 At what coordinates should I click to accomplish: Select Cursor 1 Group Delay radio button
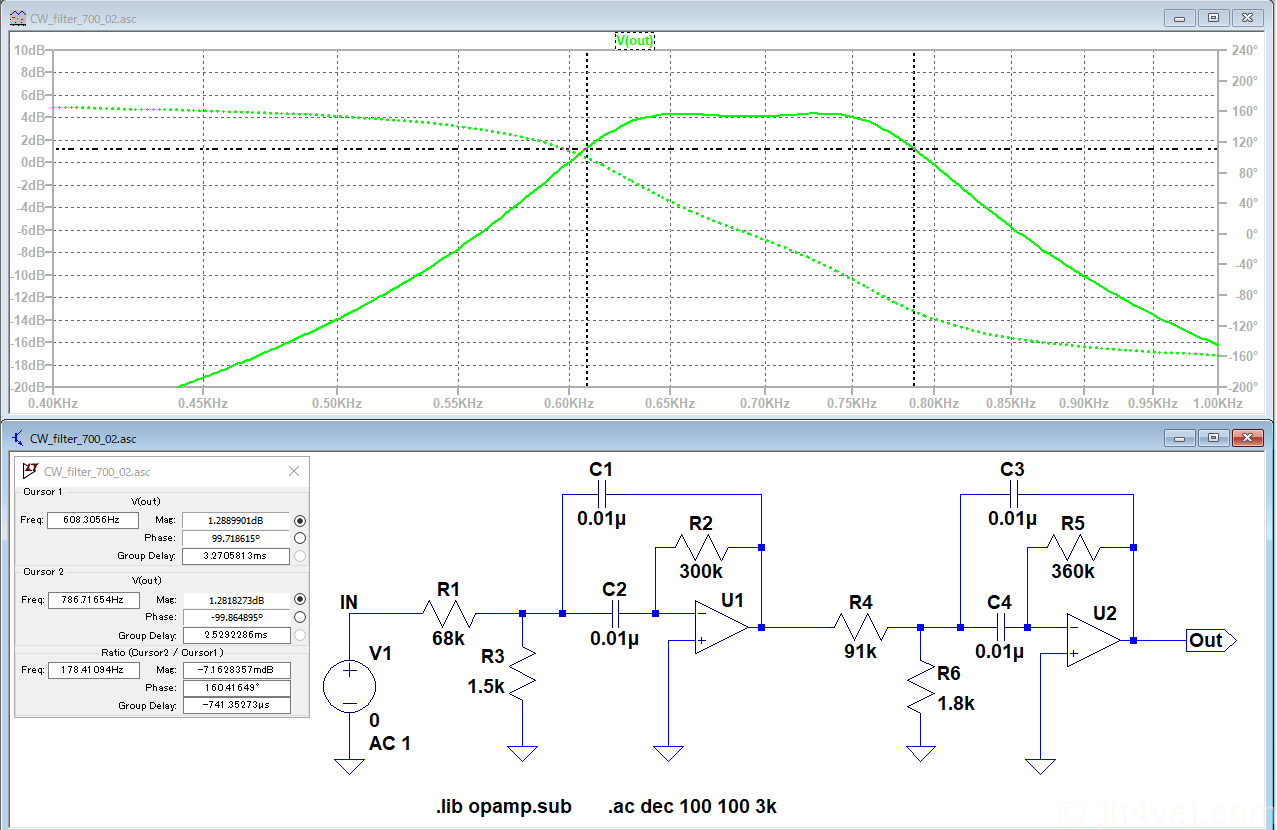coord(300,556)
